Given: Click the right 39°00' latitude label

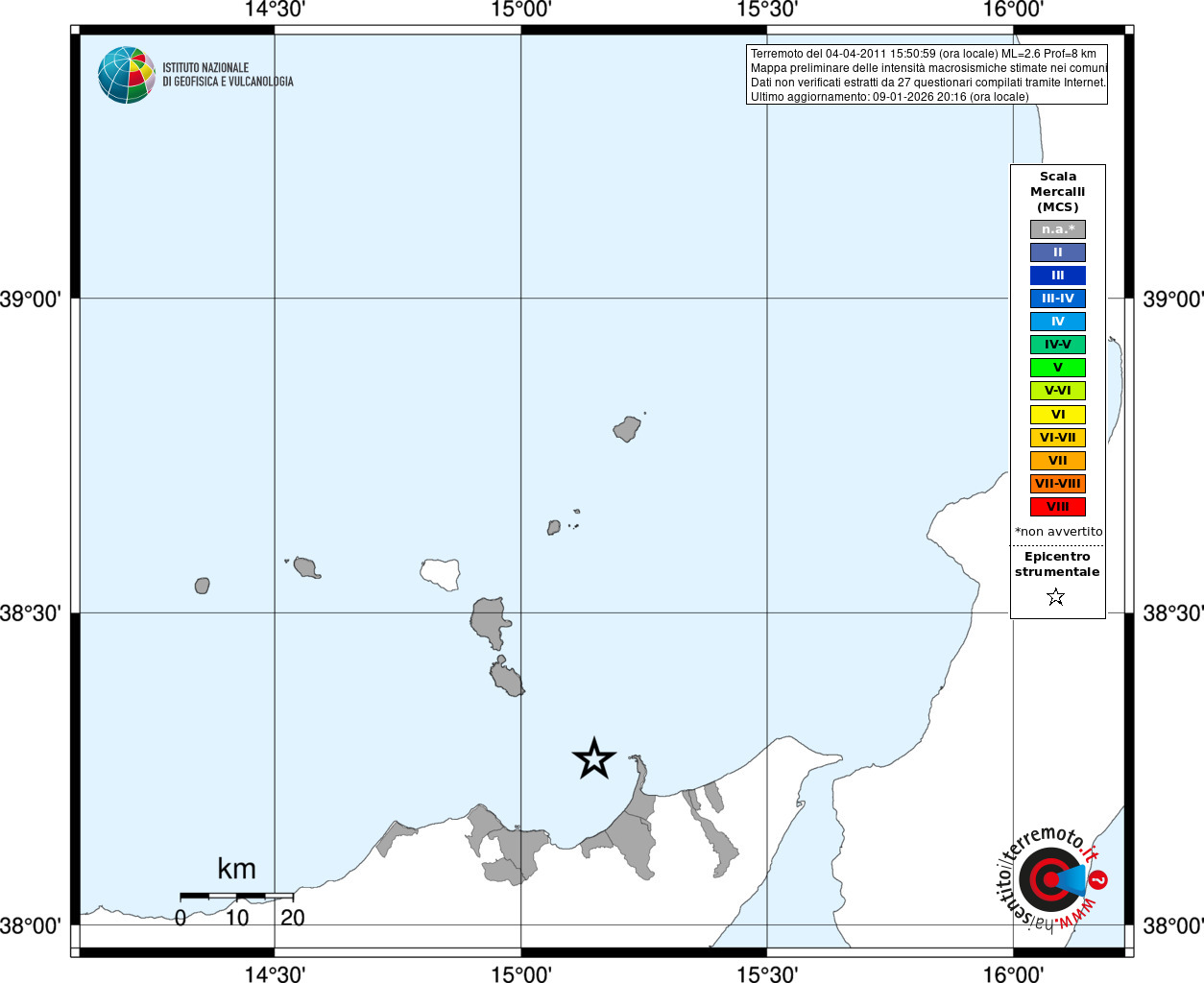Looking at the screenshot, I should click(1173, 300).
